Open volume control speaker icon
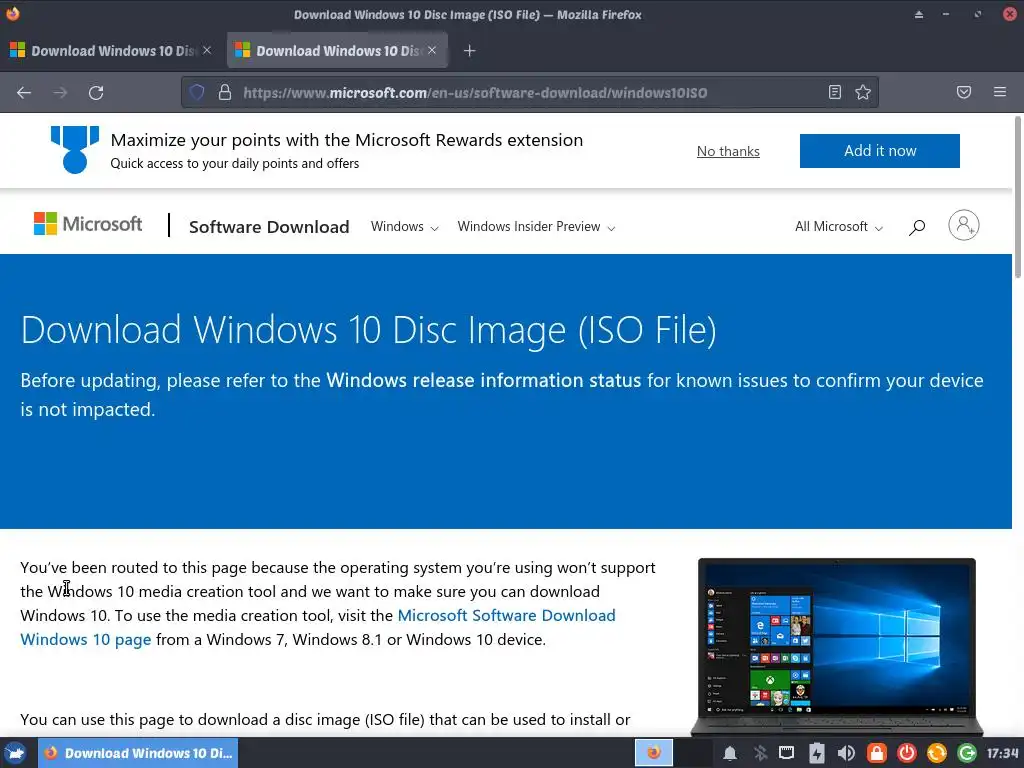The height and width of the screenshot is (768, 1024). (x=846, y=754)
